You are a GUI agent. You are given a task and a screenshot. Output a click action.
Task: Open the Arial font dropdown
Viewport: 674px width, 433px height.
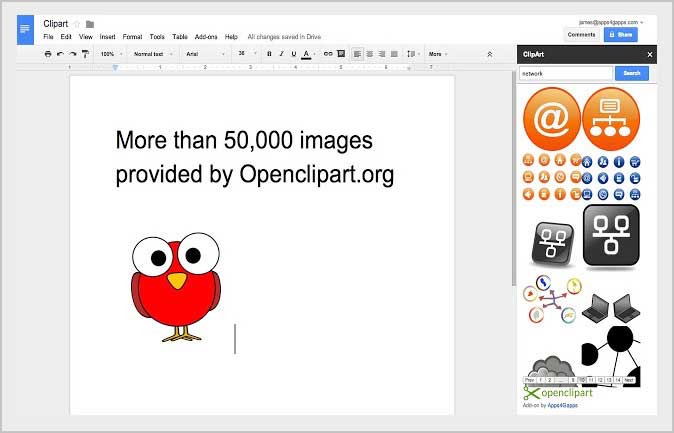click(205, 54)
